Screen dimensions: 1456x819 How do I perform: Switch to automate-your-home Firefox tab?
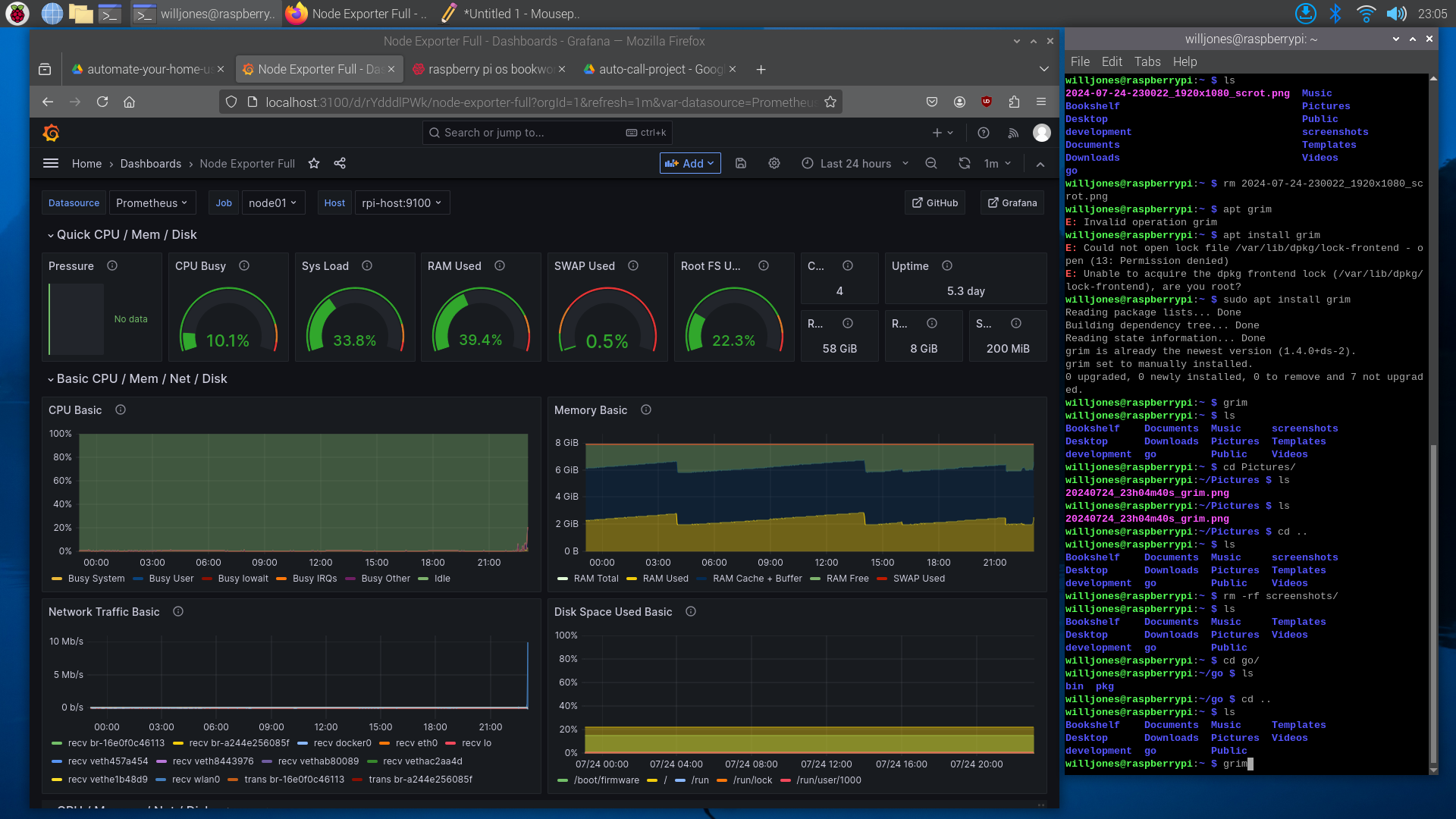148,69
